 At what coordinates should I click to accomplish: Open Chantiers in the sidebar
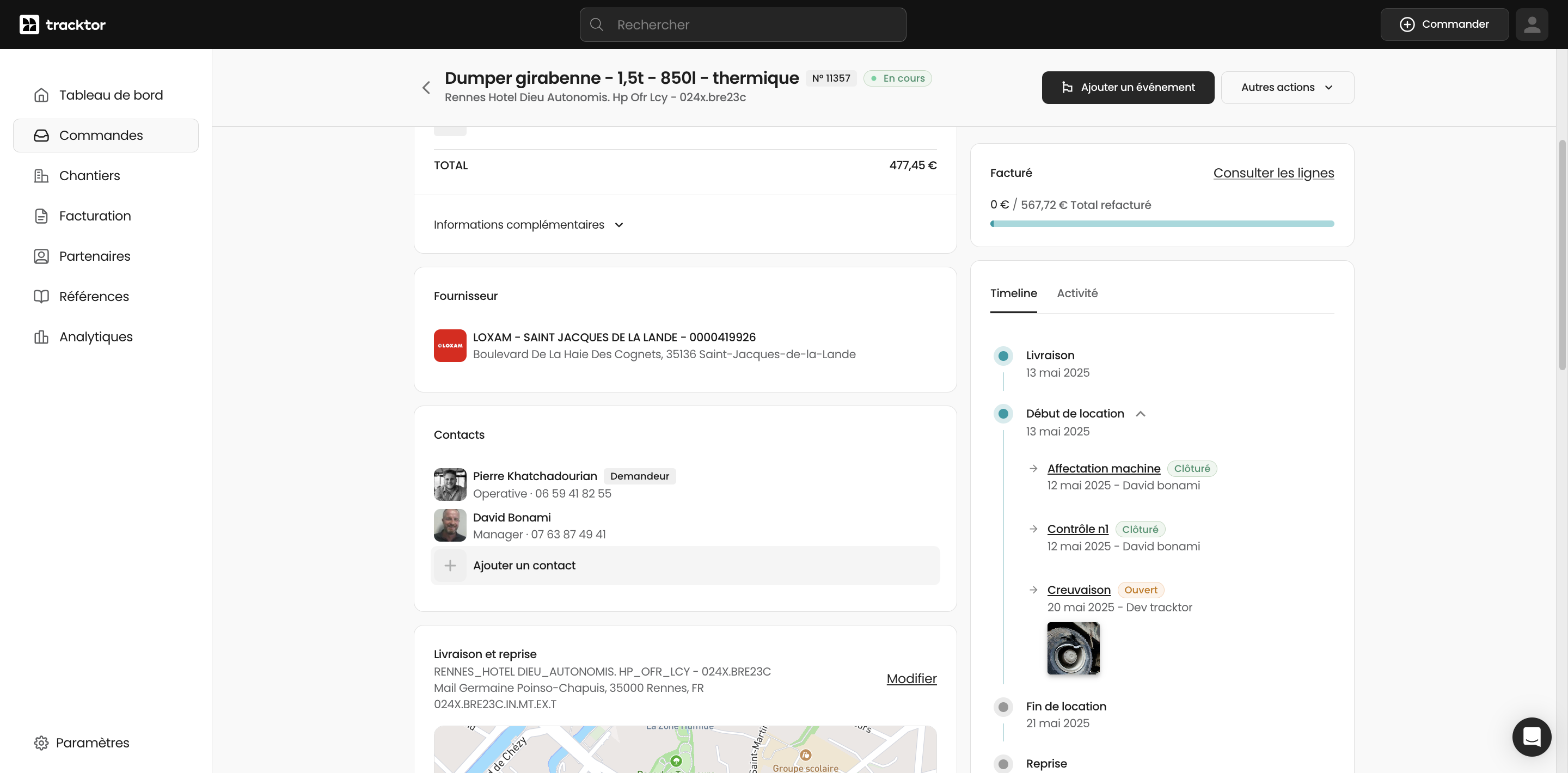tap(106, 176)
